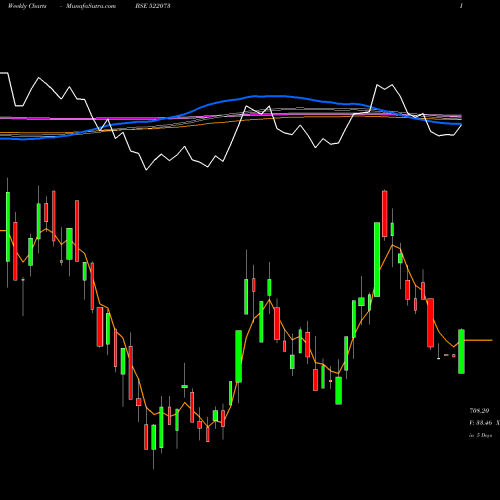Click the 708.29 price value
500x500 pixels.
(x=479, y=411)
